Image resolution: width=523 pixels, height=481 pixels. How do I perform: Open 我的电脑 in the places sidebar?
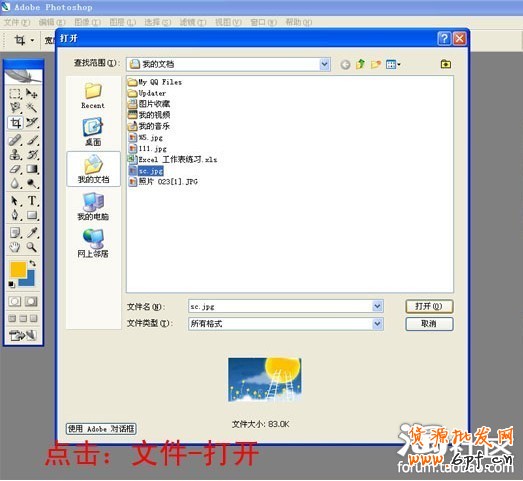tap(93, 207)
